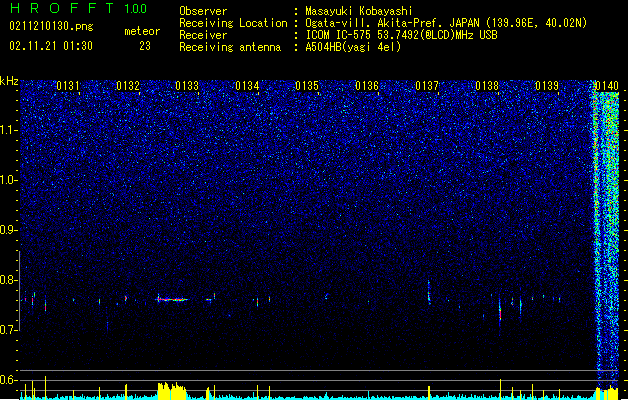Image resolution: width=629 pixels, height=400 pixels.
Task: Click the 0.9 kHz axis label
Action: pyautogui.click(x=9, y=230)
